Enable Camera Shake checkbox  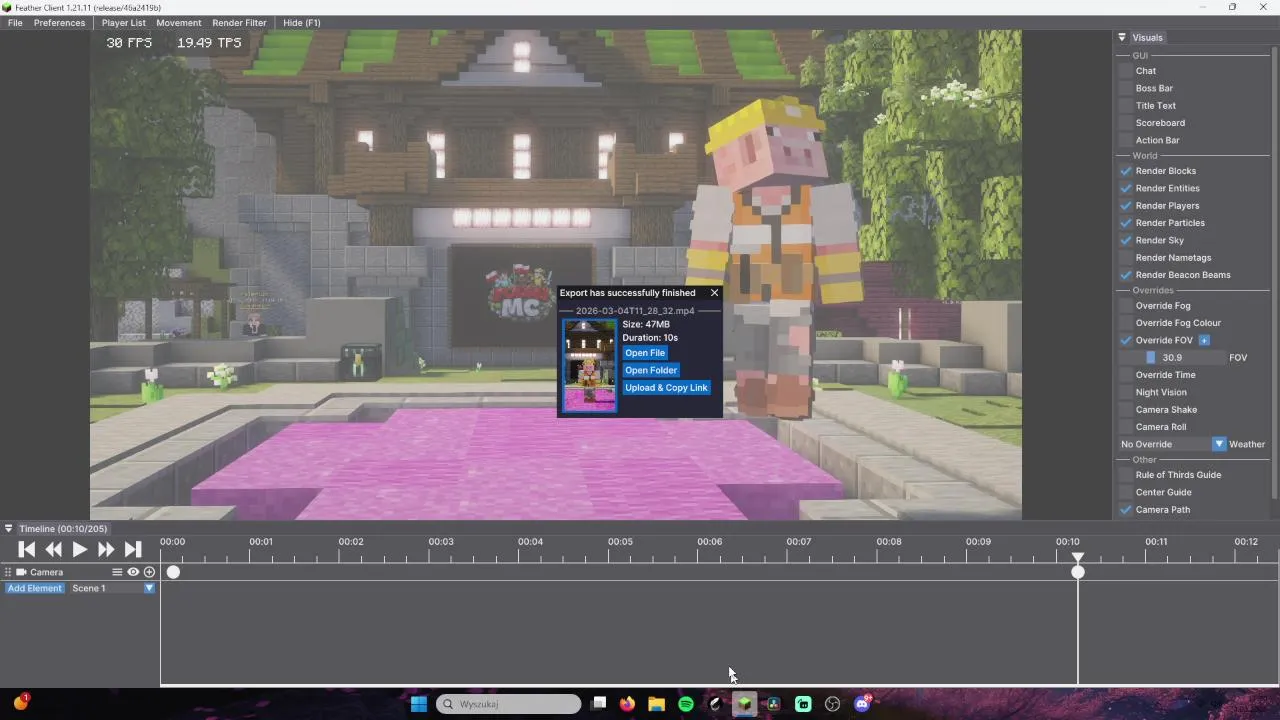1126,410
